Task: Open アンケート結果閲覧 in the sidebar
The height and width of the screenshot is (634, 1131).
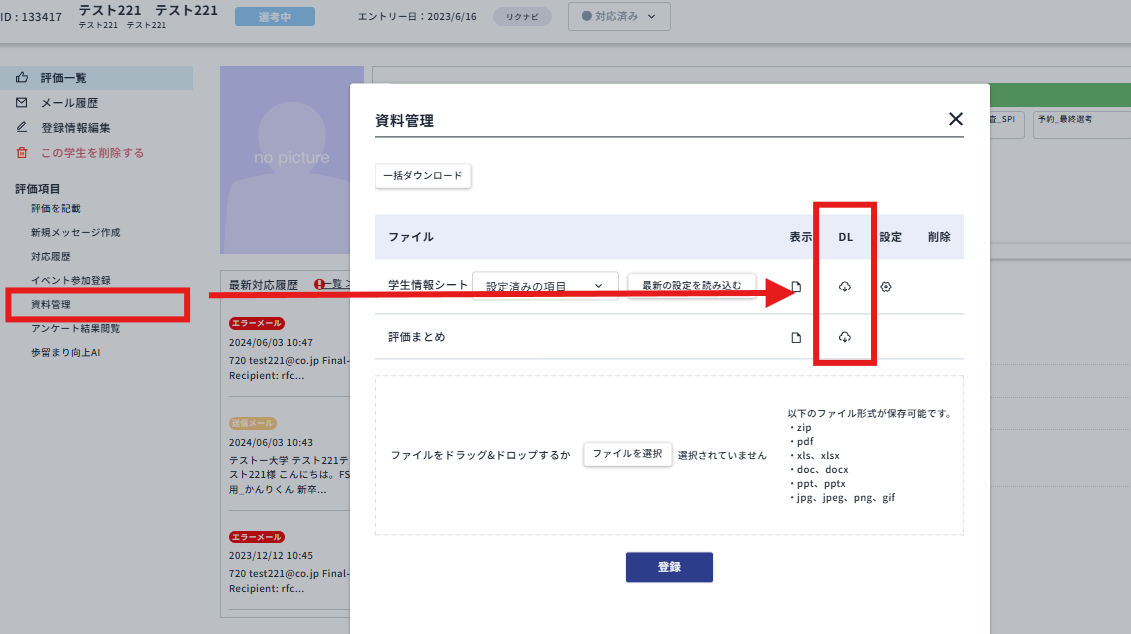Action: click(75, 328)
